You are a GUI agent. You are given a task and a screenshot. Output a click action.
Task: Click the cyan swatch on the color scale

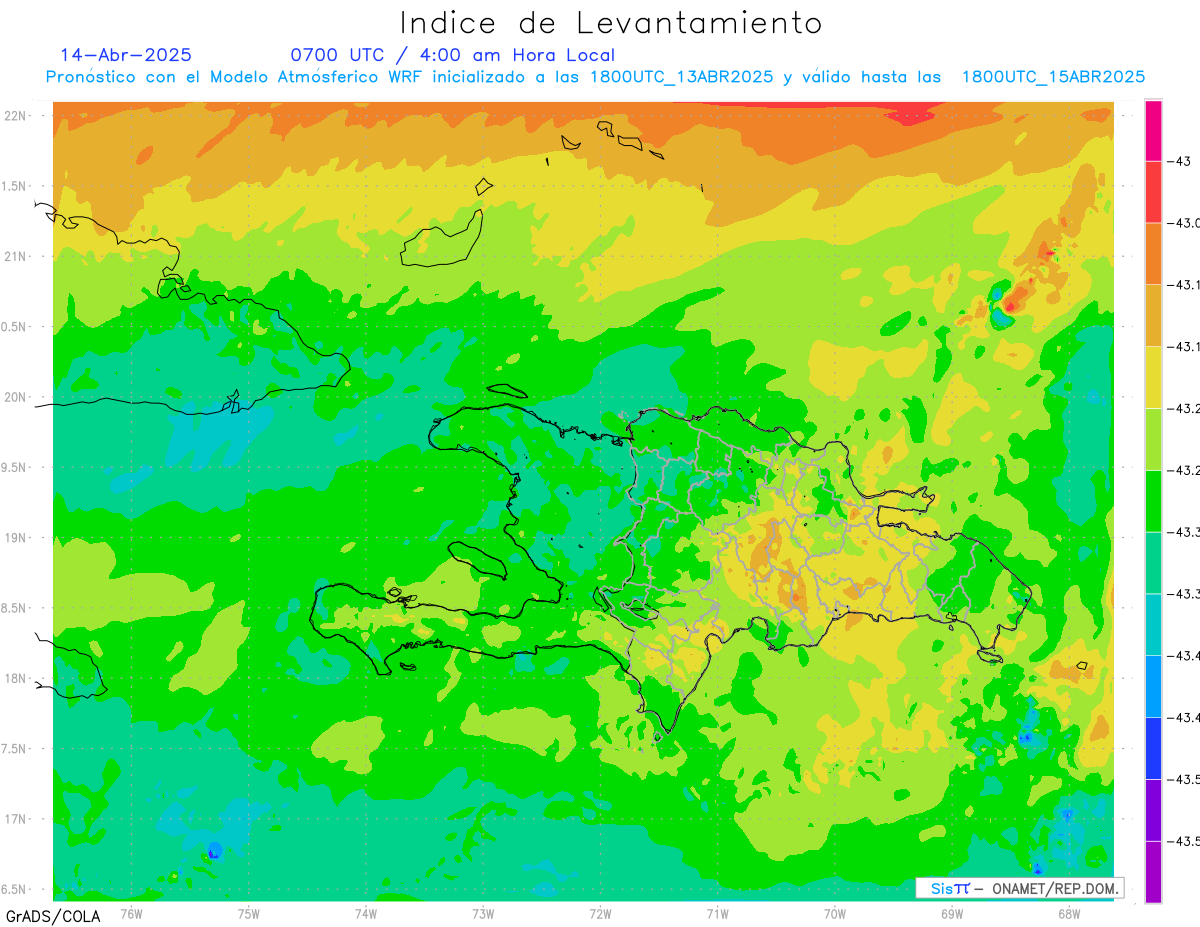tap(1153, 624)
